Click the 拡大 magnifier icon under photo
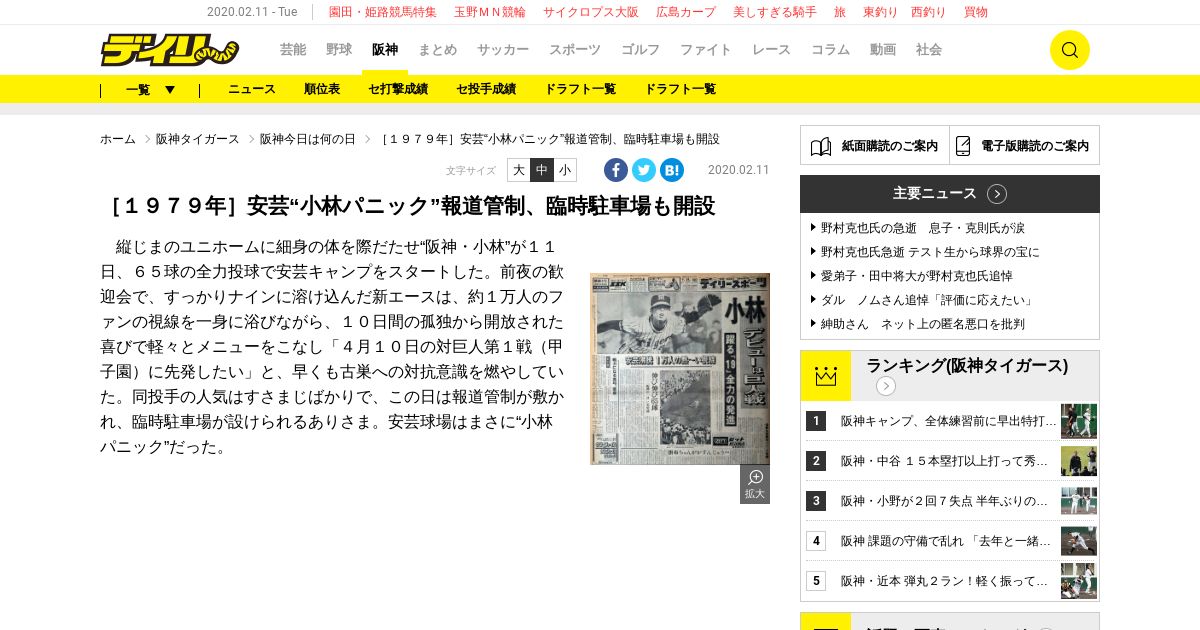The width and height of the screenshot is (1200, 630). pyautogui.click(x=755, y=484)
